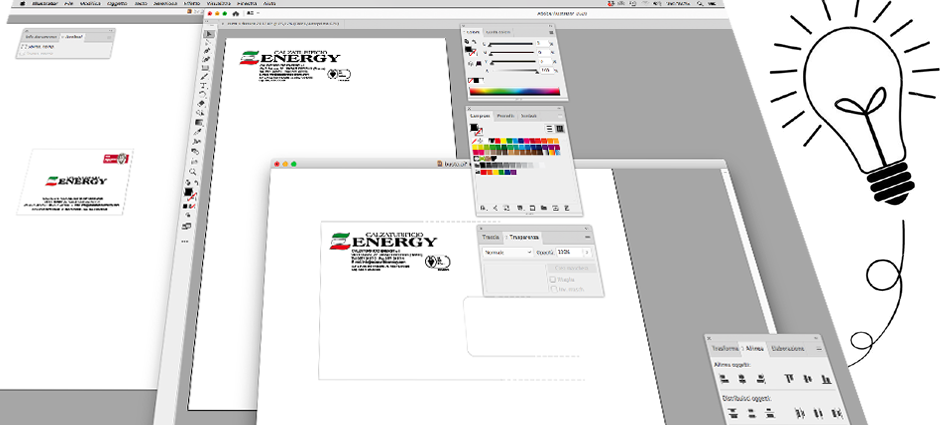This screenshot has height=425, width=950.
Task: Toggle the Inv. masch. checkbox
Action: 554,290
